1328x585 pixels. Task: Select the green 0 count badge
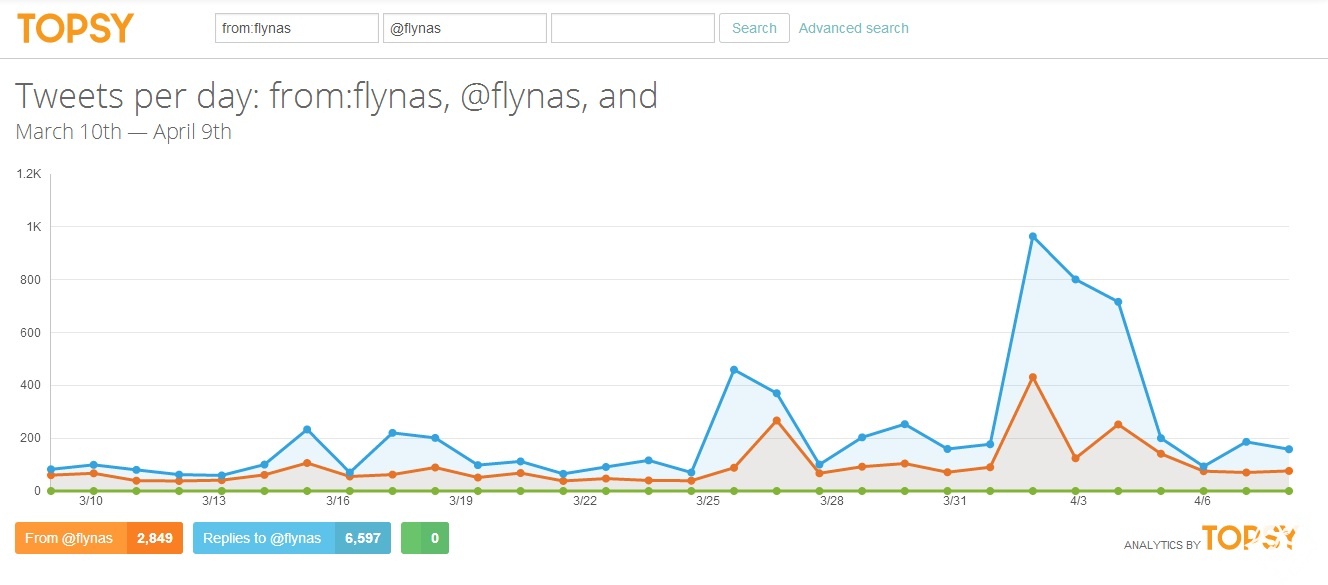[435, 538]
